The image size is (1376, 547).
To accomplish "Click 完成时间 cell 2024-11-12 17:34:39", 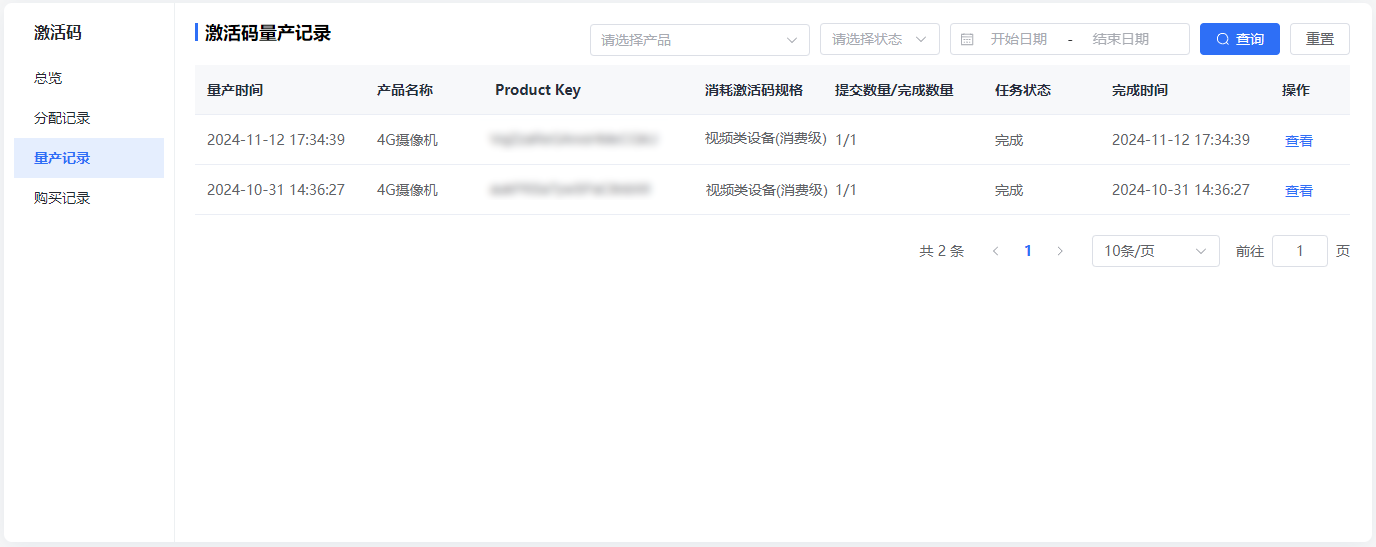I will click(x=1181, y=140).
